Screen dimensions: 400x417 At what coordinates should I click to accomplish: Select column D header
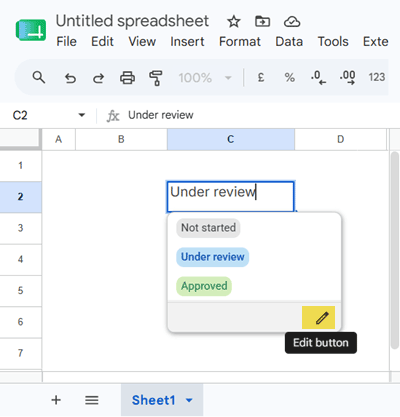pyautogui.click(x=340, y=139)
